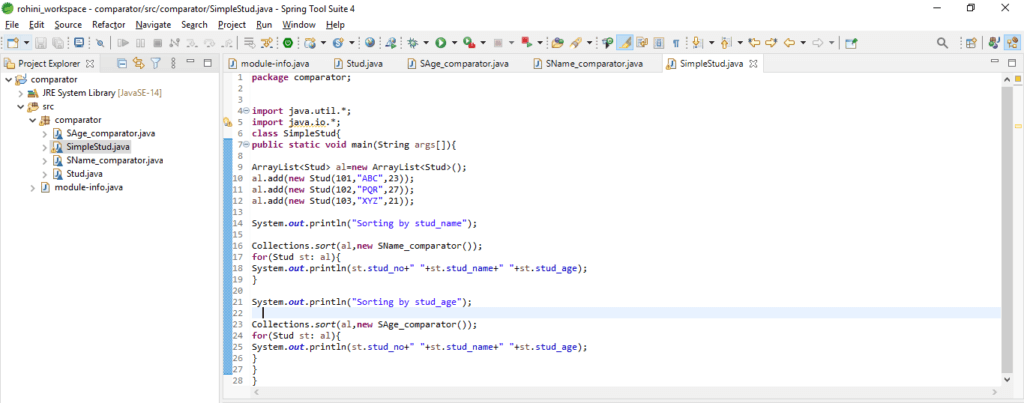Click the Open Web Browser globe icon

pos(370,43)
